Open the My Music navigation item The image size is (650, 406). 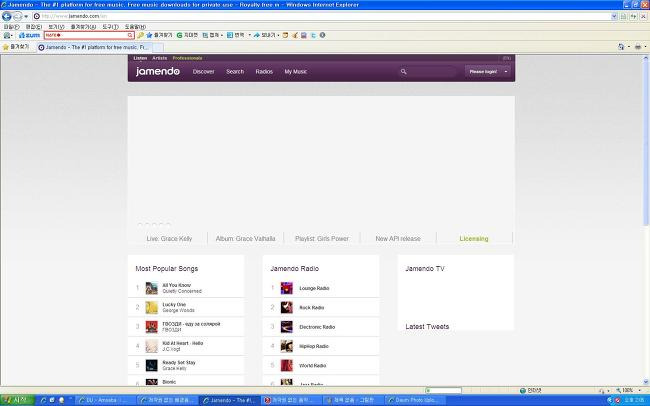point(296,71)
